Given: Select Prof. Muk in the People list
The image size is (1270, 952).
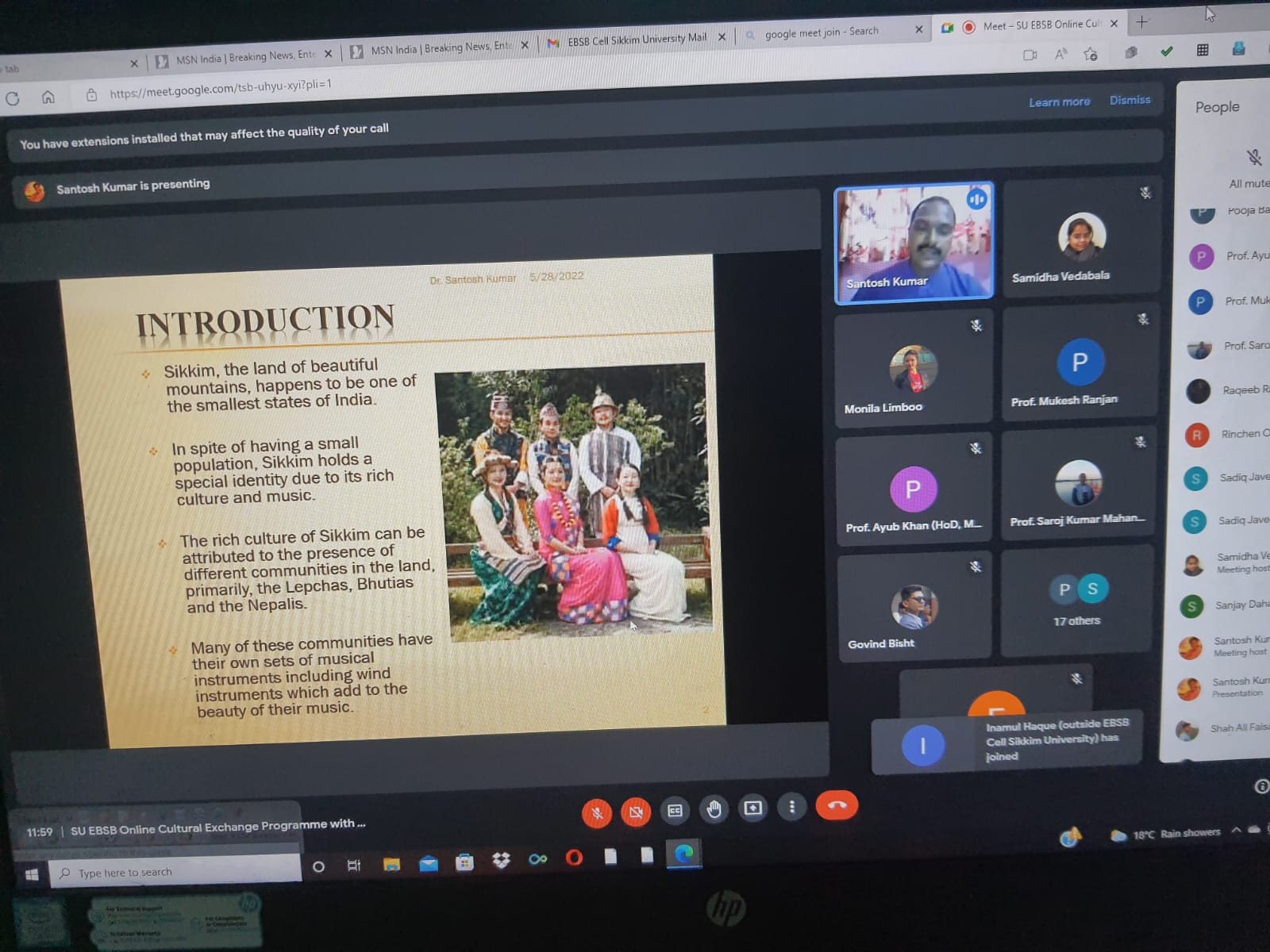Looking at the screenshot, I should tap(1230, 301).
